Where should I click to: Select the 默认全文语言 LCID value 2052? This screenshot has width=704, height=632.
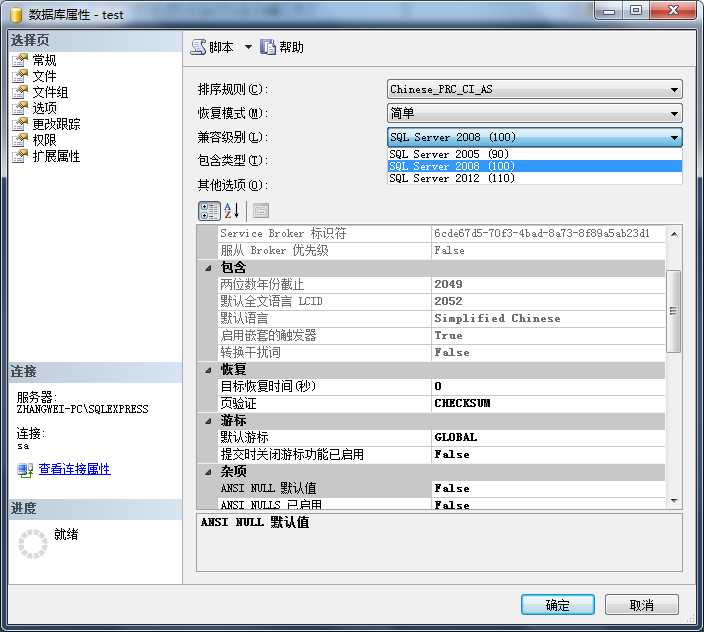[548, 301]
